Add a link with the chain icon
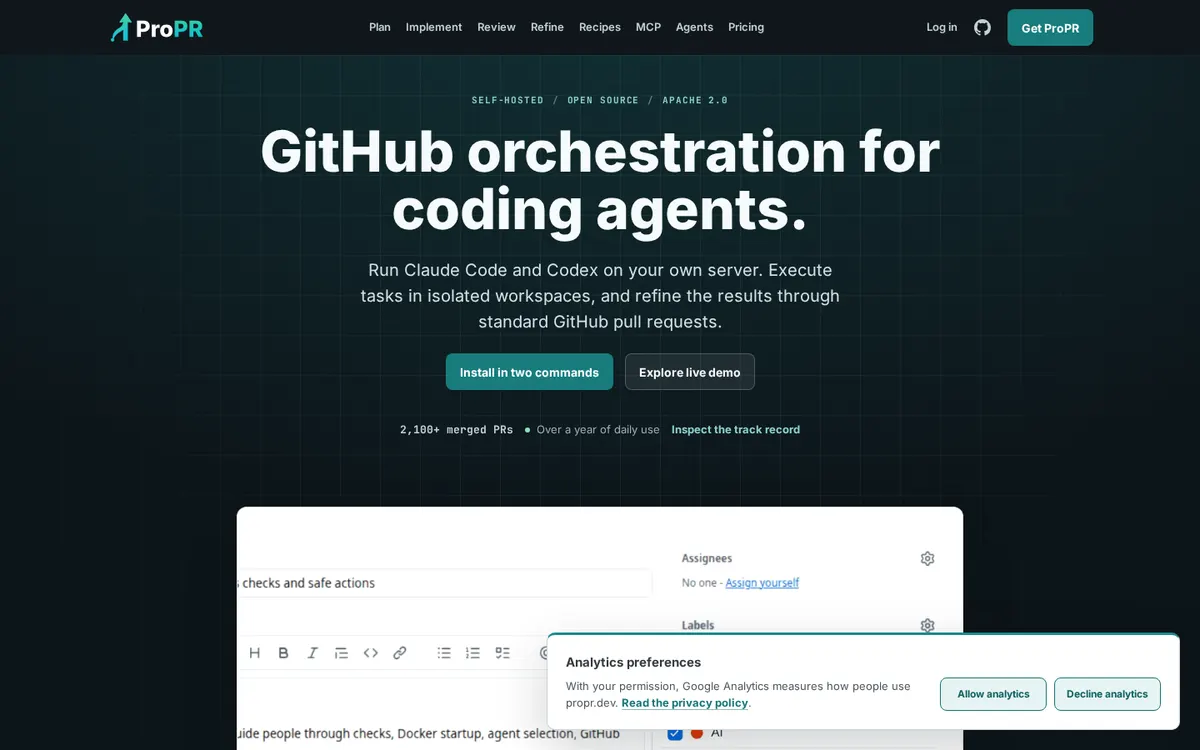Screen dimensions: 1200x750 [399, 653]
